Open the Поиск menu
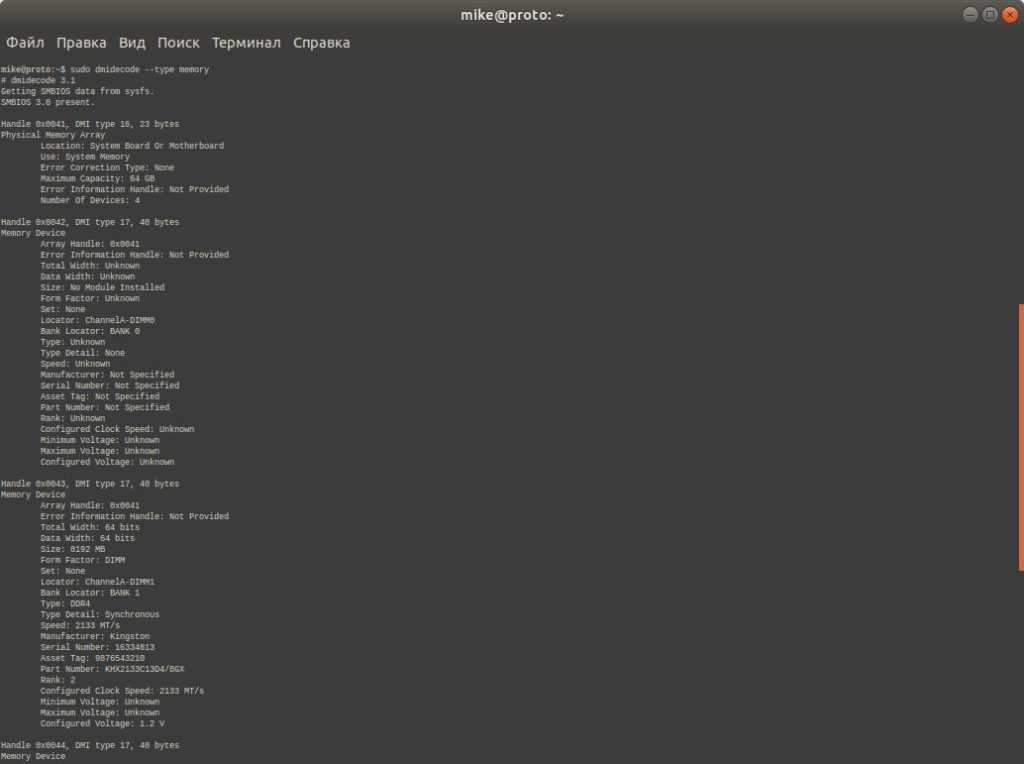Image resolution: width=1024 pixels, height=764 pixels. pos(178,43)
